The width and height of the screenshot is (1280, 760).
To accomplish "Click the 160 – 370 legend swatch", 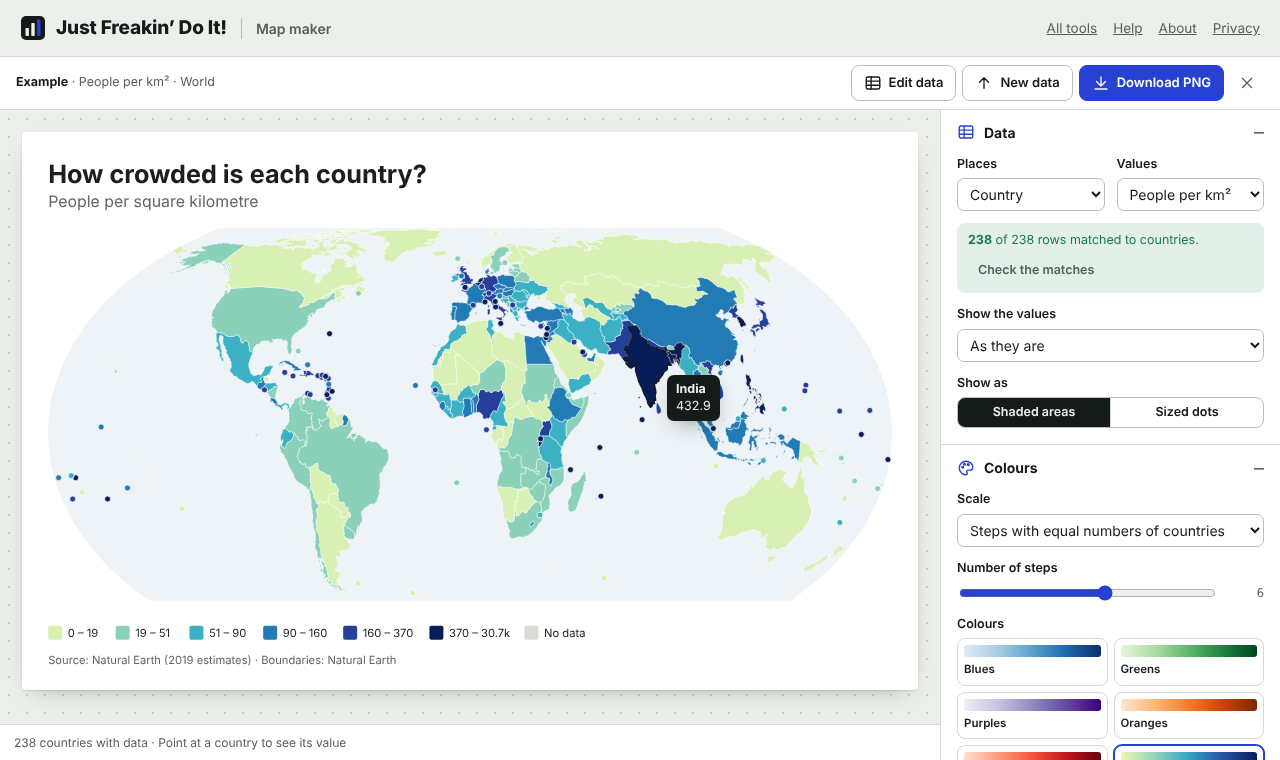I will tap(350, 633).
